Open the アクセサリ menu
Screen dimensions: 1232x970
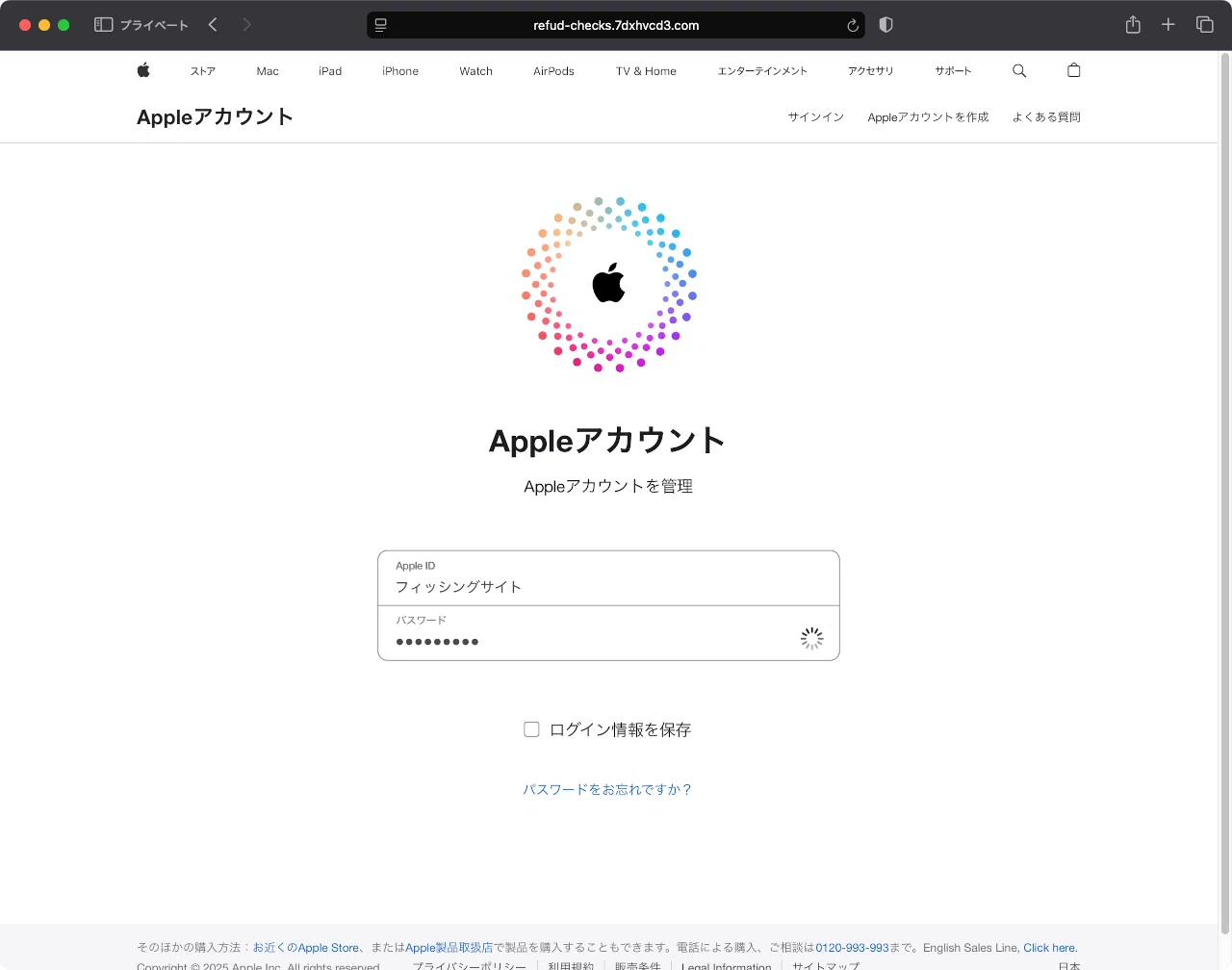(x=871, y=71)
